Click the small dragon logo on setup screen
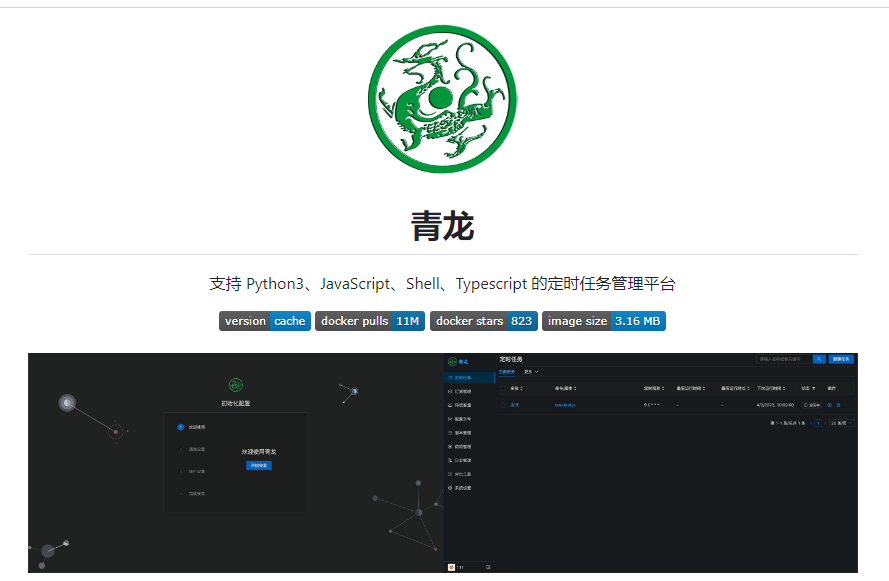The height and width of the screenshot is (581, 889). [x=236, y=384]
